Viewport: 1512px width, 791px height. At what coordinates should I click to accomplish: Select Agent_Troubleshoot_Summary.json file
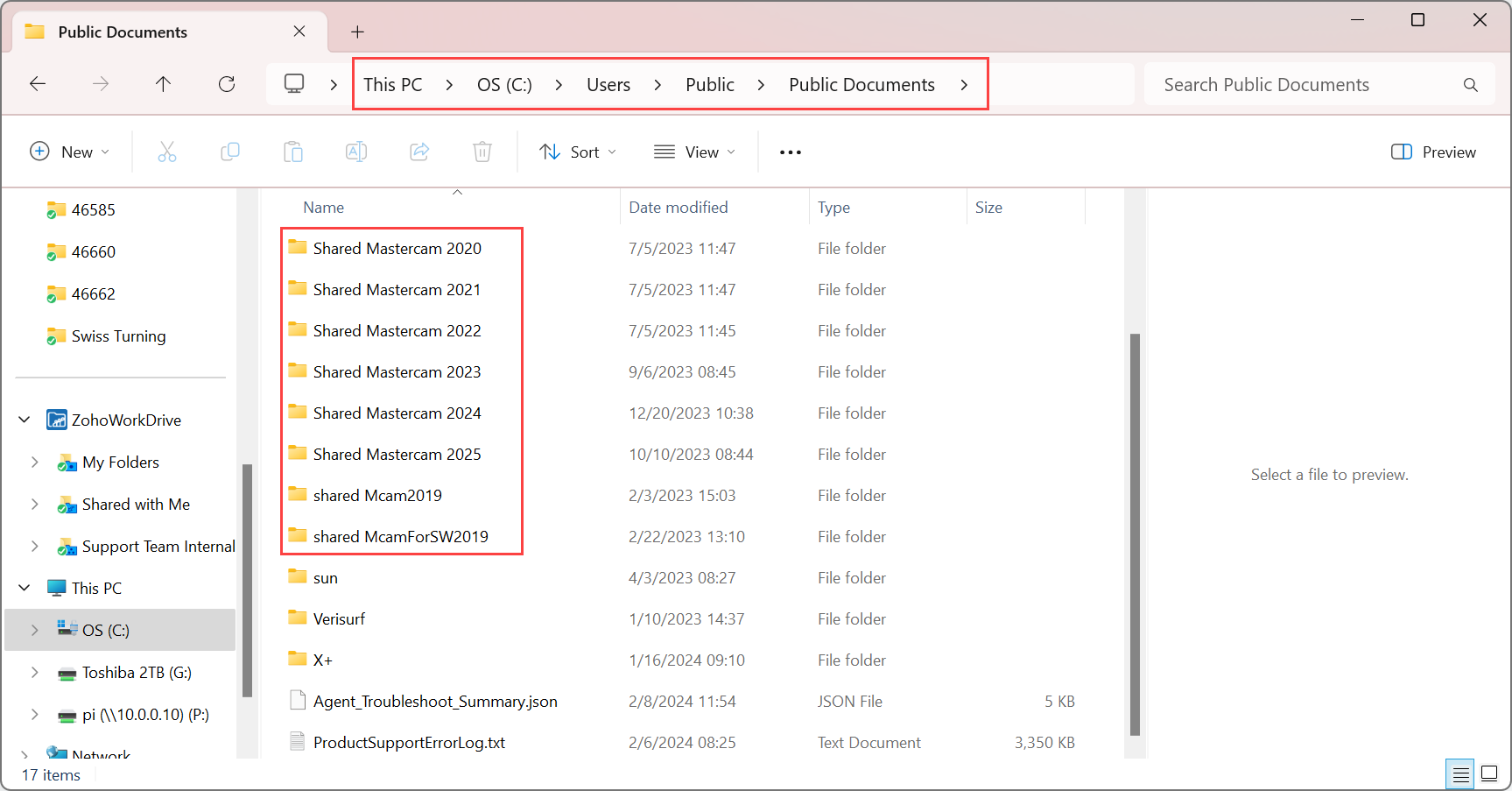click(435, 701)
